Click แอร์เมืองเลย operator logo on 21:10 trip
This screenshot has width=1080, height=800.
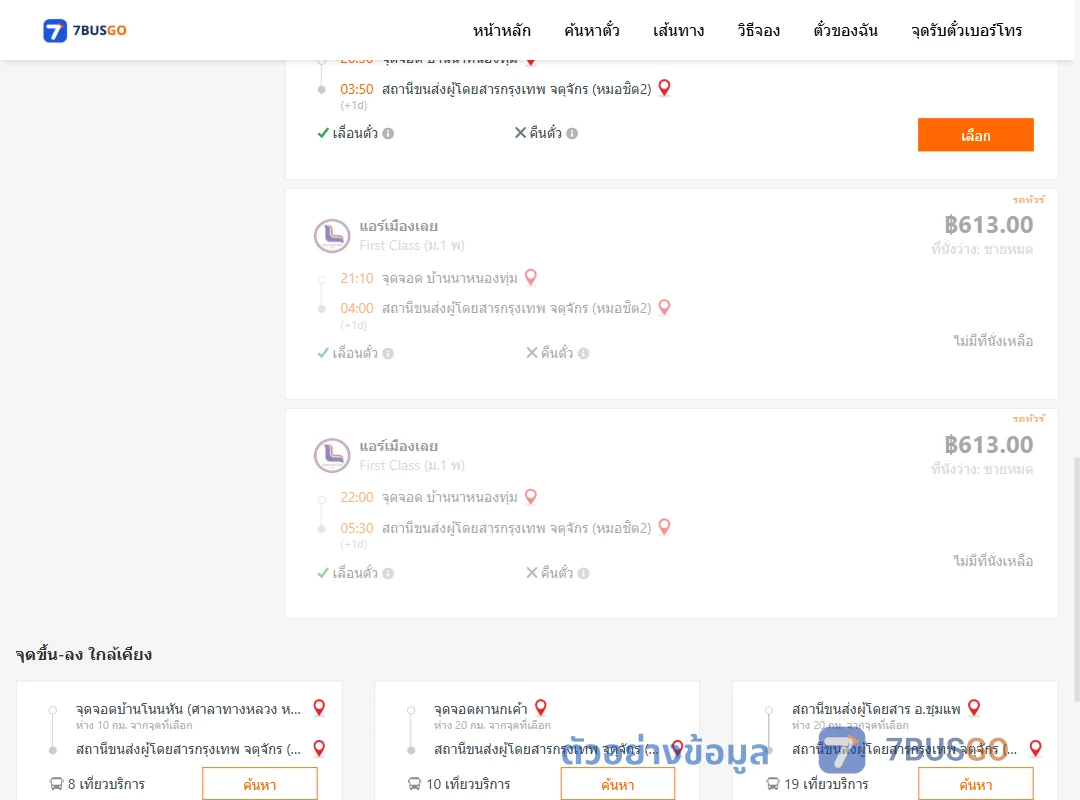pyautogui.click(x=332, y=236)
